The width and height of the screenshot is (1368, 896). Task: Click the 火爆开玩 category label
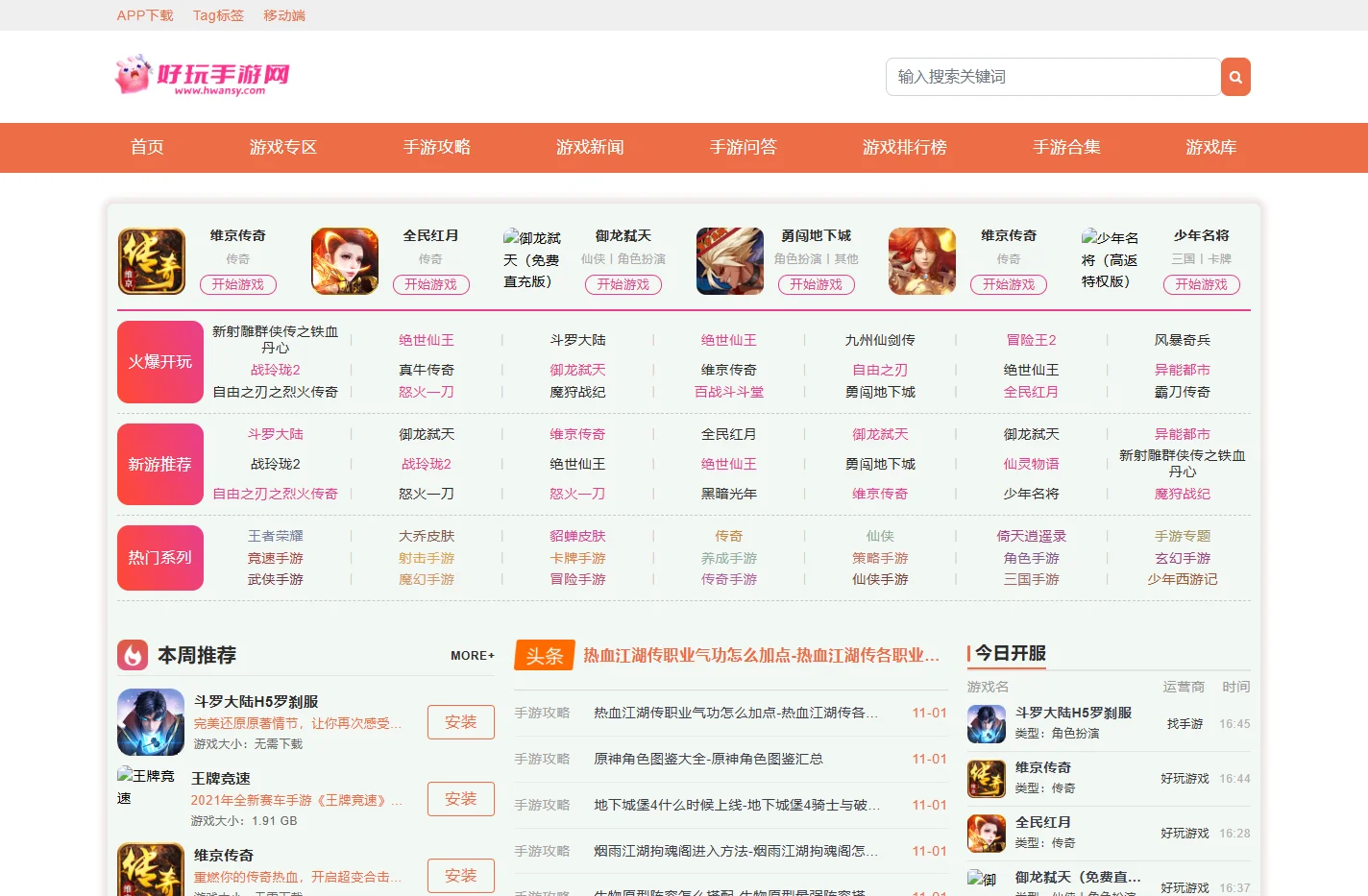[x=160, y=362]
